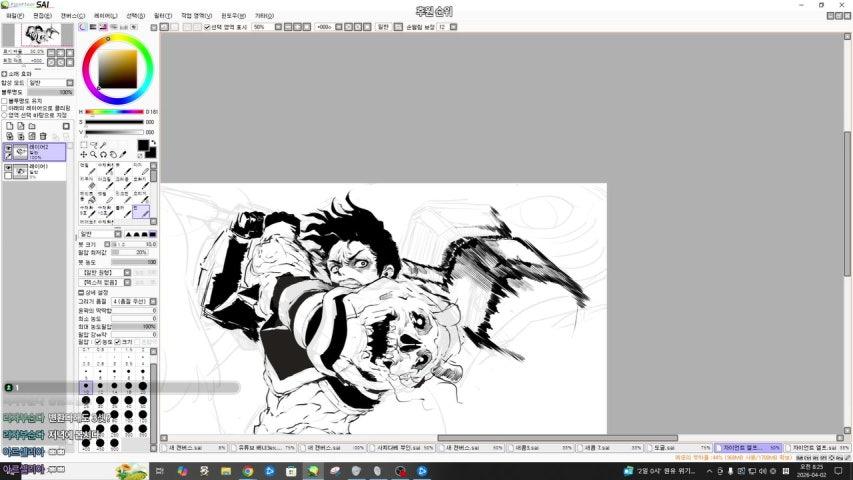Switch to the highlighted active document tab

pos(748,448)
